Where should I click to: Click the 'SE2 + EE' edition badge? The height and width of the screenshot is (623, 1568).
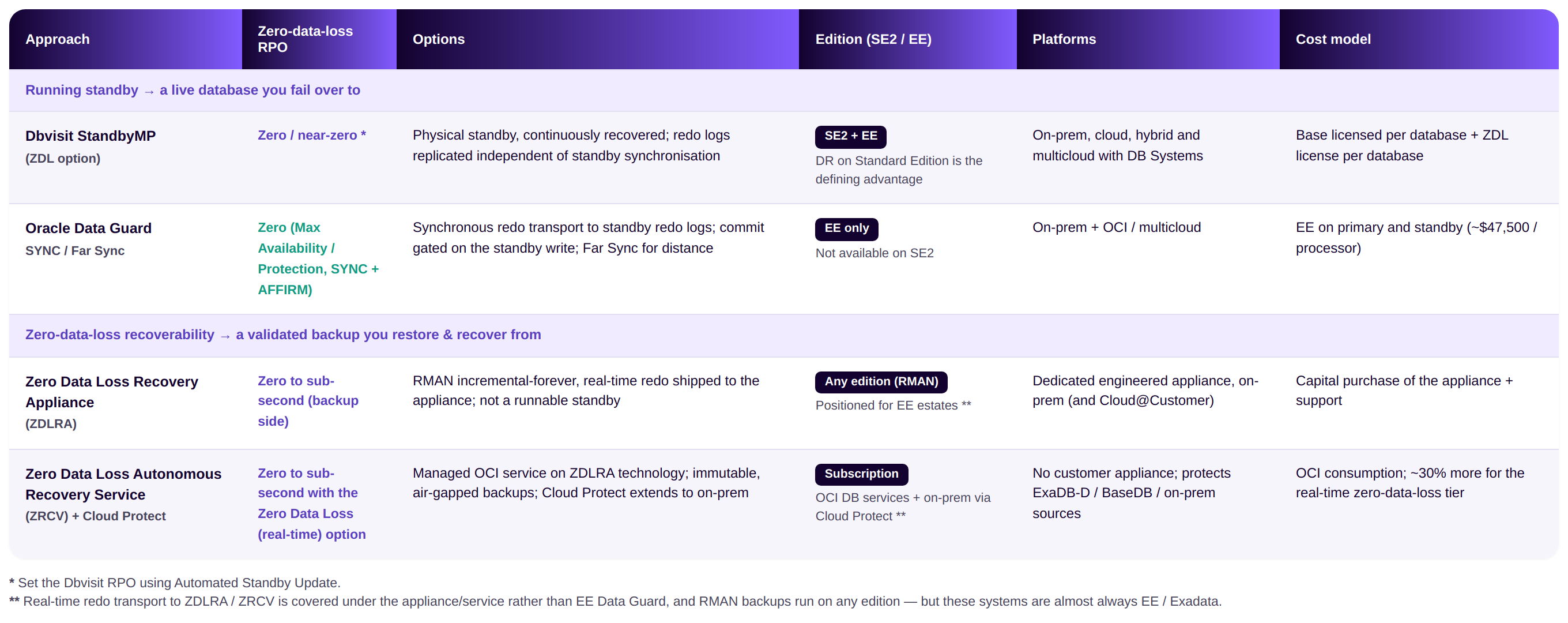tap(850, 136)
